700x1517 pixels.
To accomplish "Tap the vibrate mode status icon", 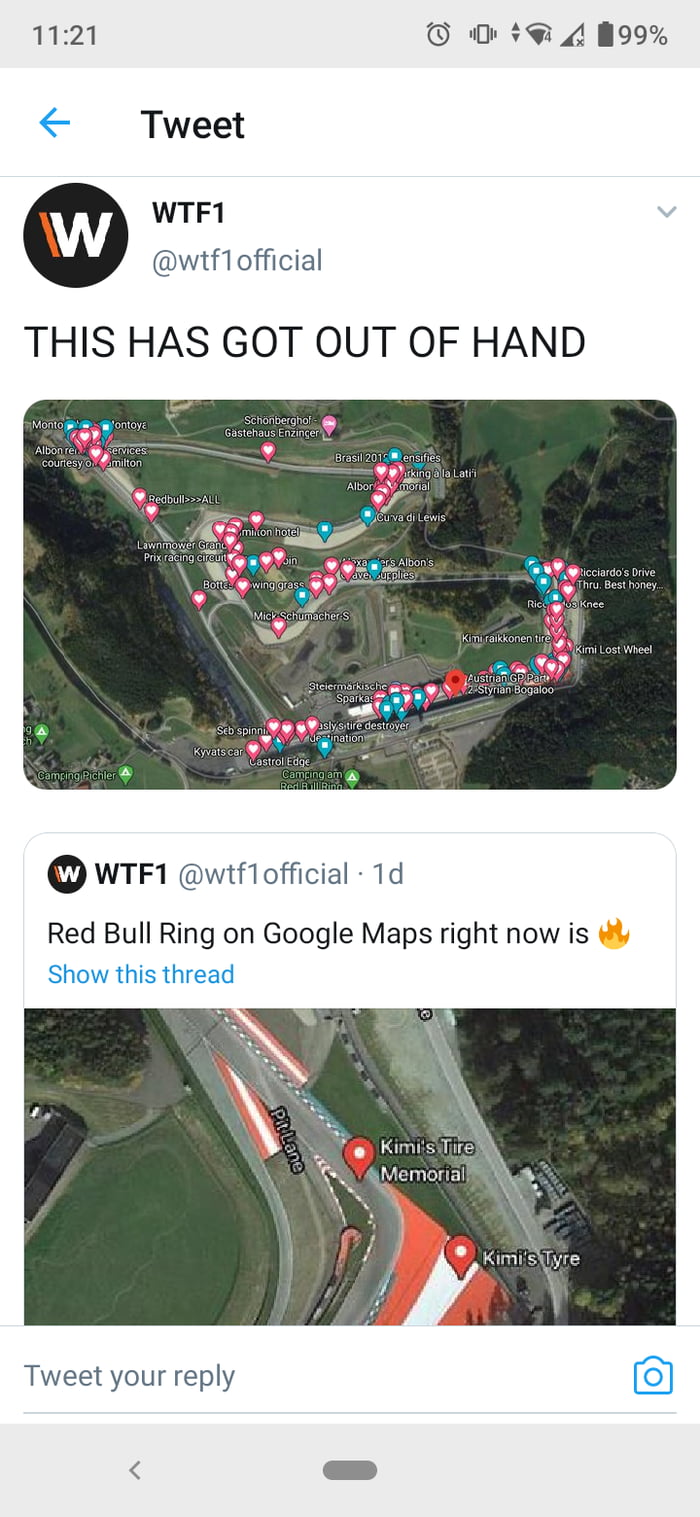I will 483,33.
